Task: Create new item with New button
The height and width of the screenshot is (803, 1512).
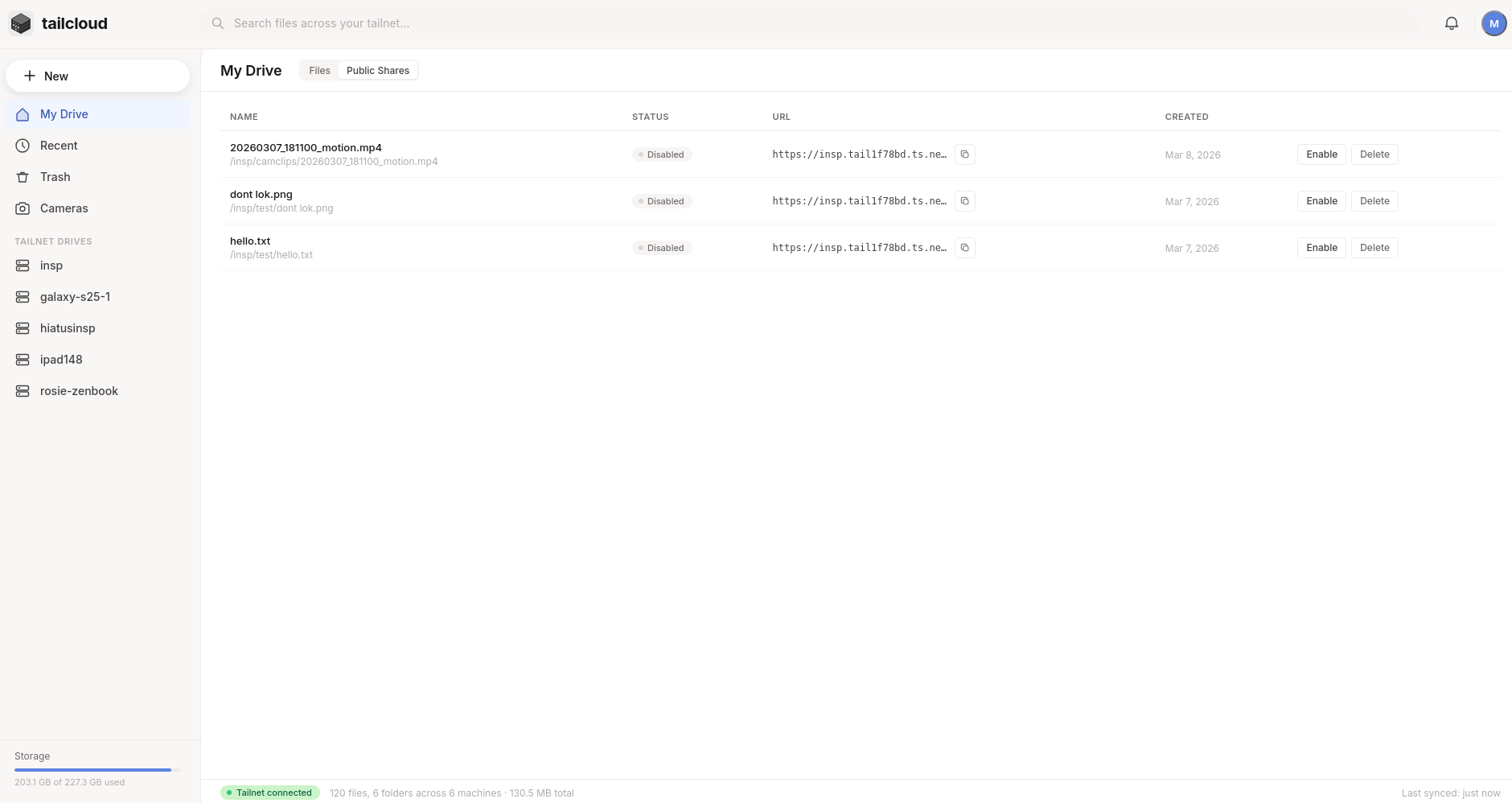Action: [98, 76]
